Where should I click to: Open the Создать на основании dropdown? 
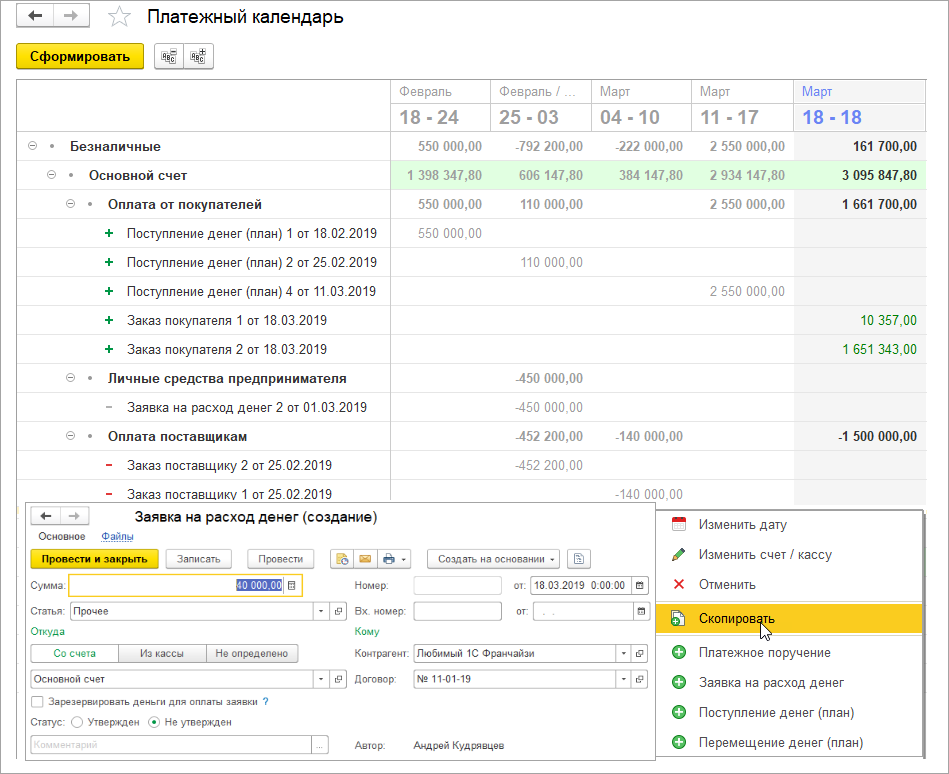pyautogui.click(x=492, y=559)
